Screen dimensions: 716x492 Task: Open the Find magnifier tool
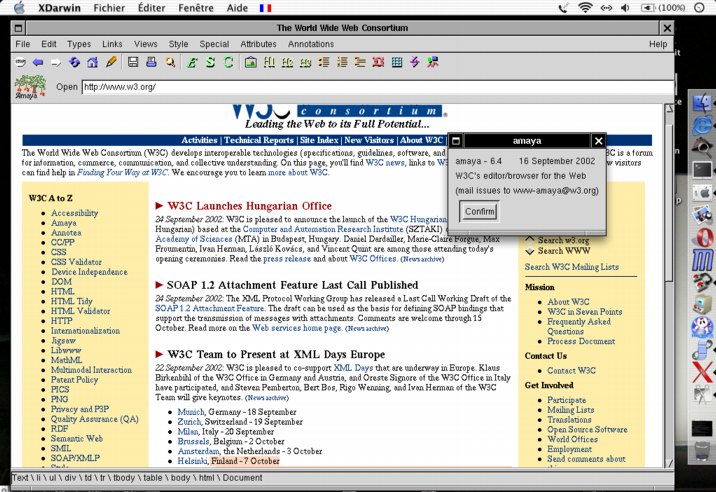coord(170,62)
